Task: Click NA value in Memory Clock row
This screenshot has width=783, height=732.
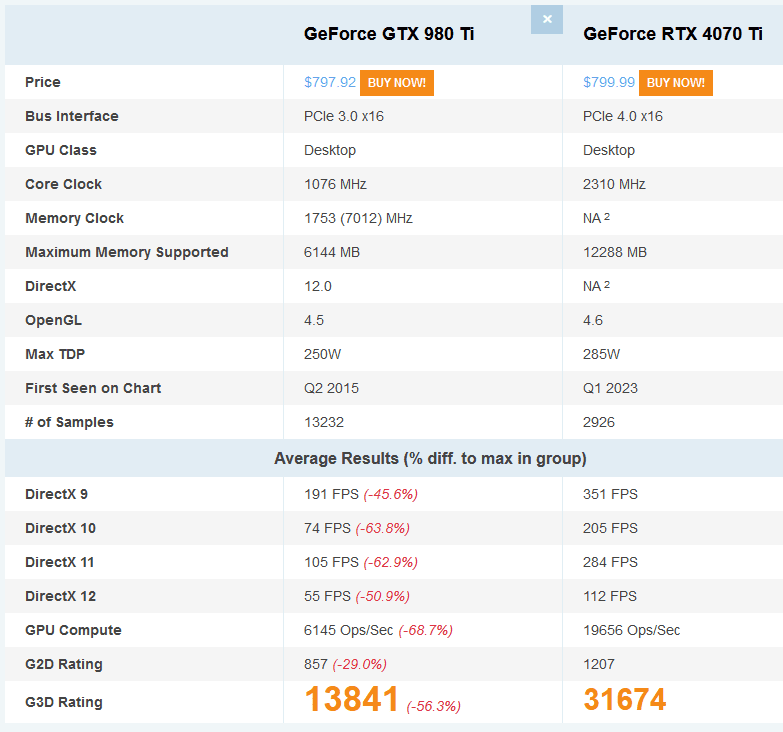Action: (596, 218)
